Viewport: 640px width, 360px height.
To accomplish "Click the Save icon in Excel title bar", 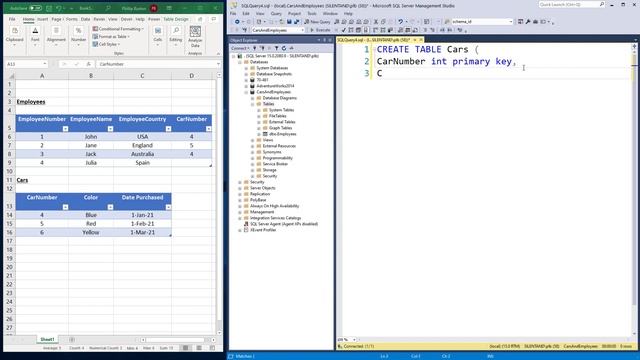I will [49, 8].
